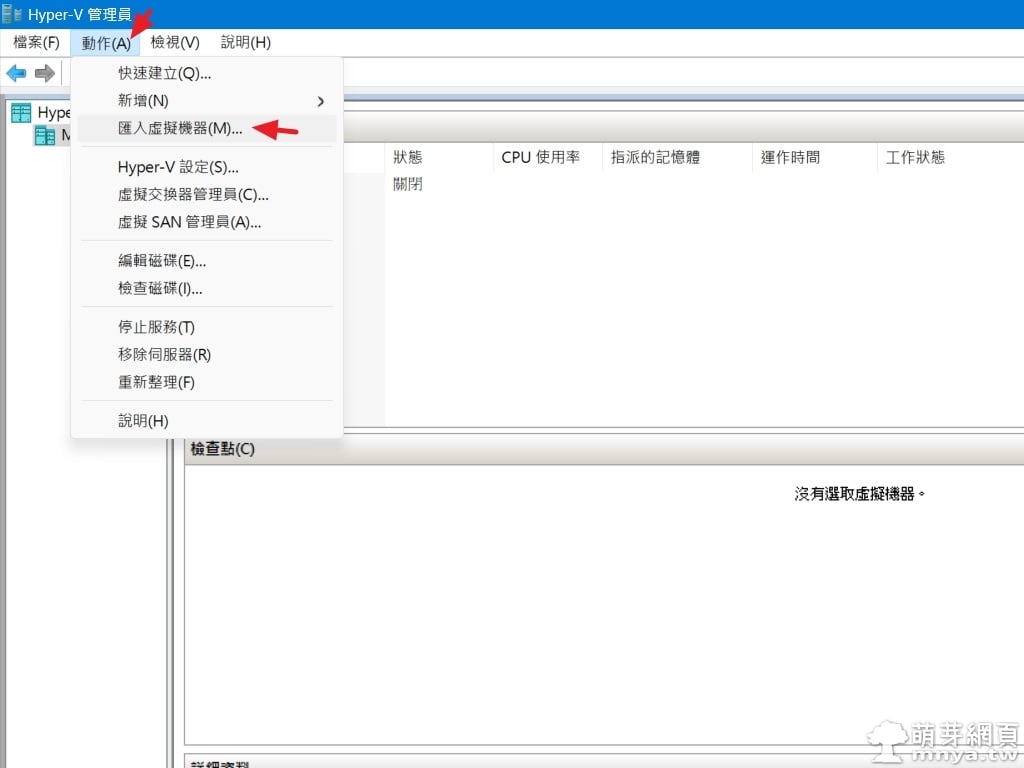Choose 停止服務(T) in the menu

(x=156, y=327)
